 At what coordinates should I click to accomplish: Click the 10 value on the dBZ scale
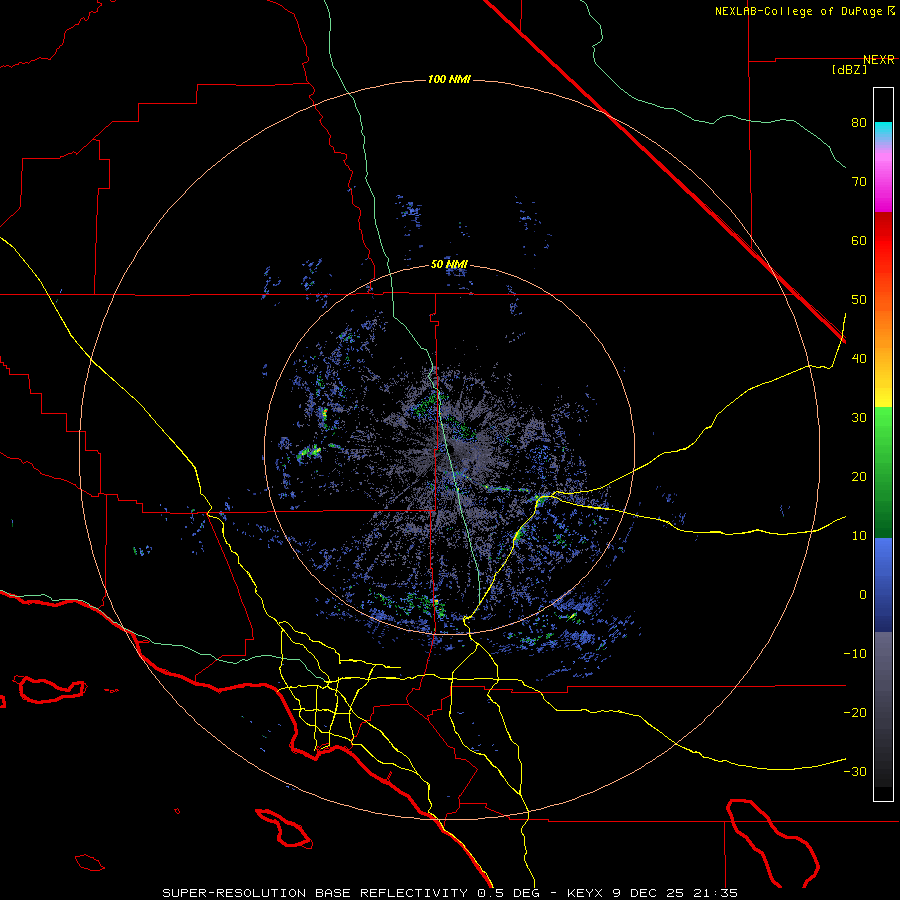pos(859,536)
